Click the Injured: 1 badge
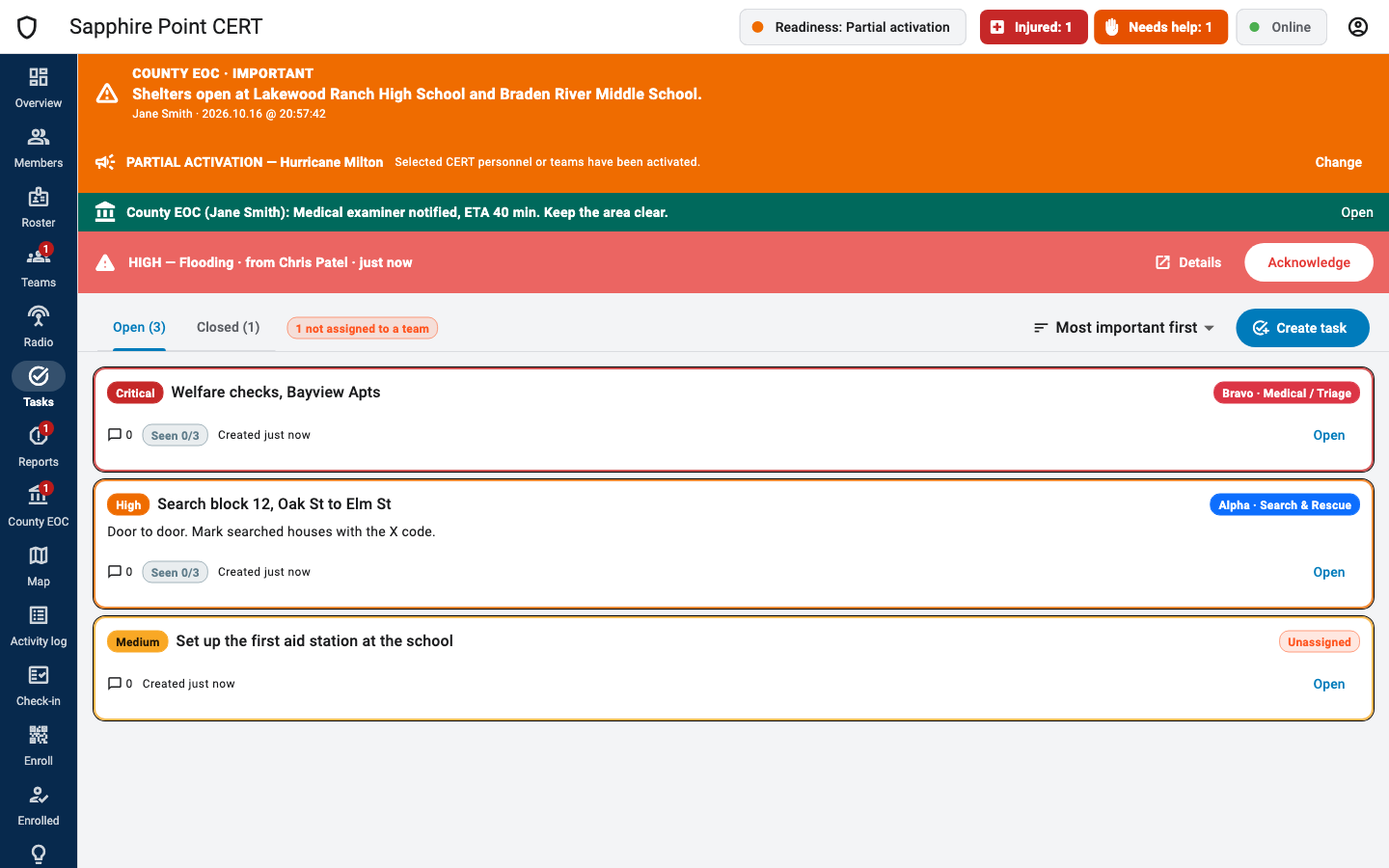 (x=1033, y=27)
